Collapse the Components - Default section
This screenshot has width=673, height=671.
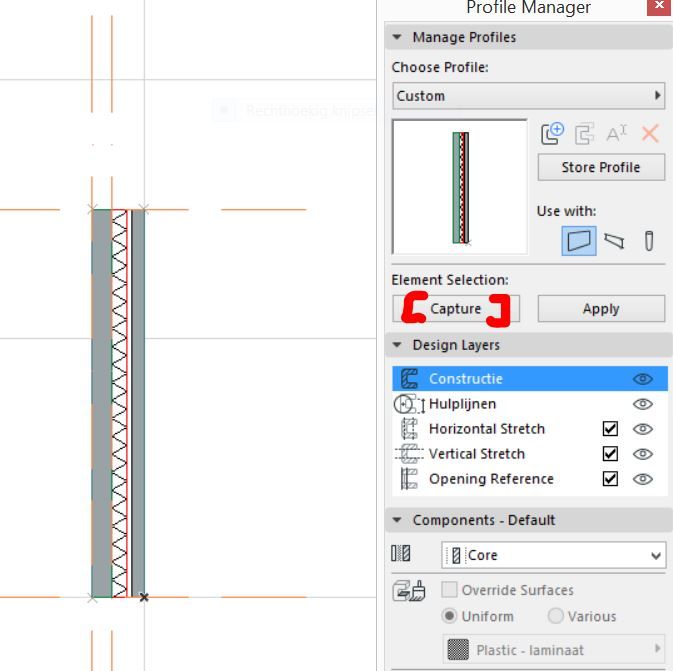coord(397,520)
